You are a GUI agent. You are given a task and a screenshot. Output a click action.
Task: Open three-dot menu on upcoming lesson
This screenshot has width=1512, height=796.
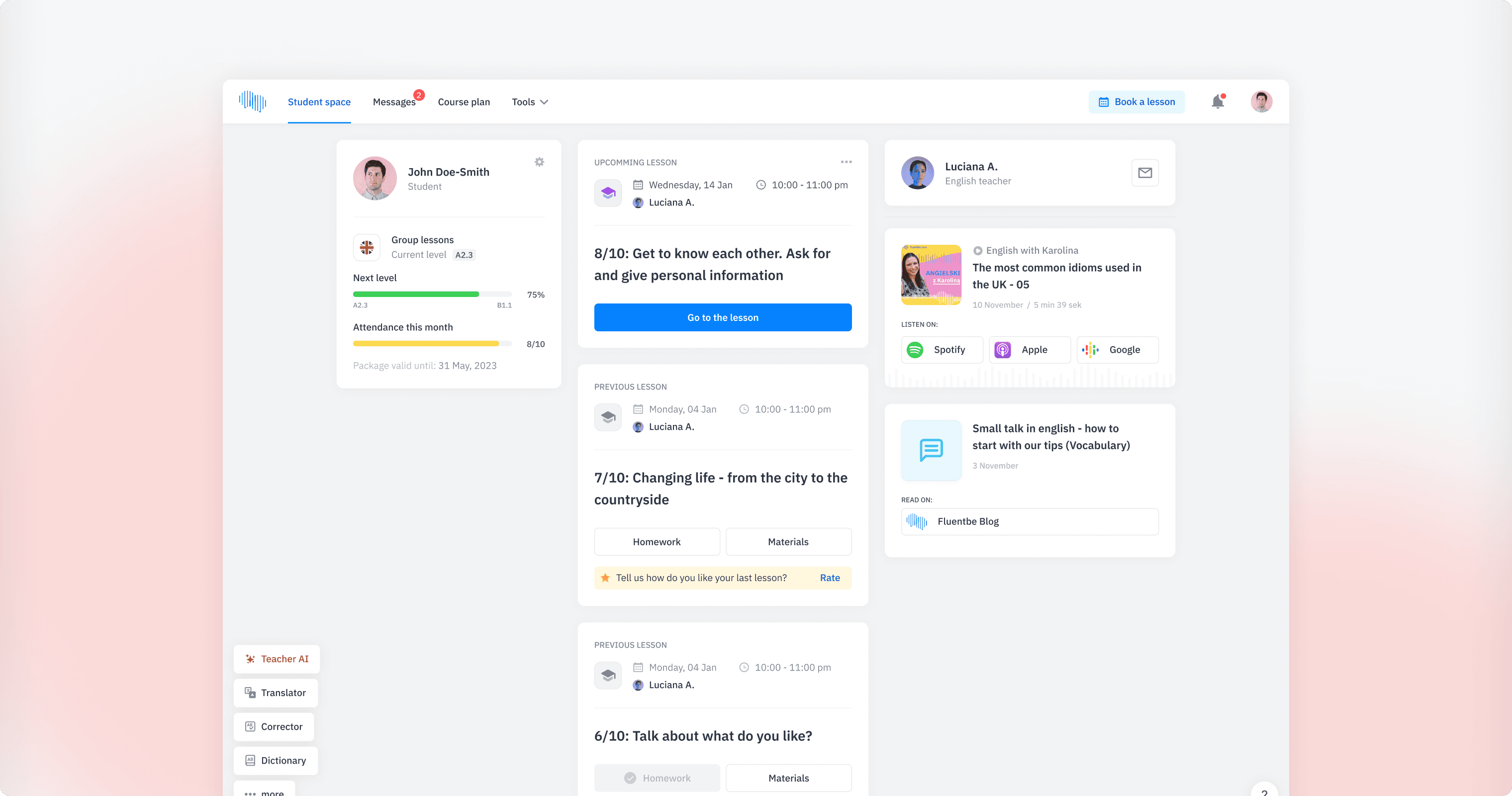pos(846,162)
